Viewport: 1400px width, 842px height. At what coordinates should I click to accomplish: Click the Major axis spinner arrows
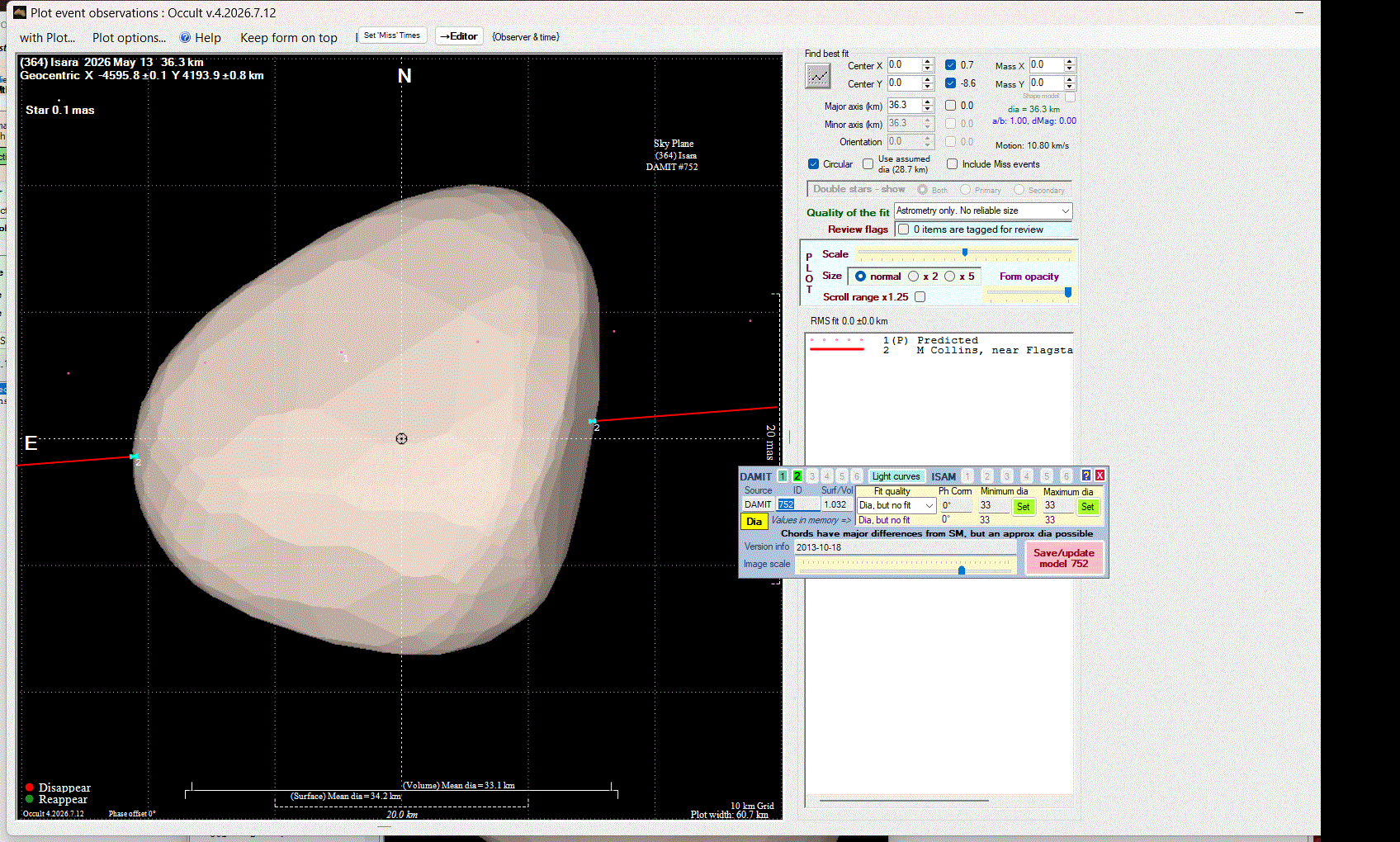(x=928, y=105)
